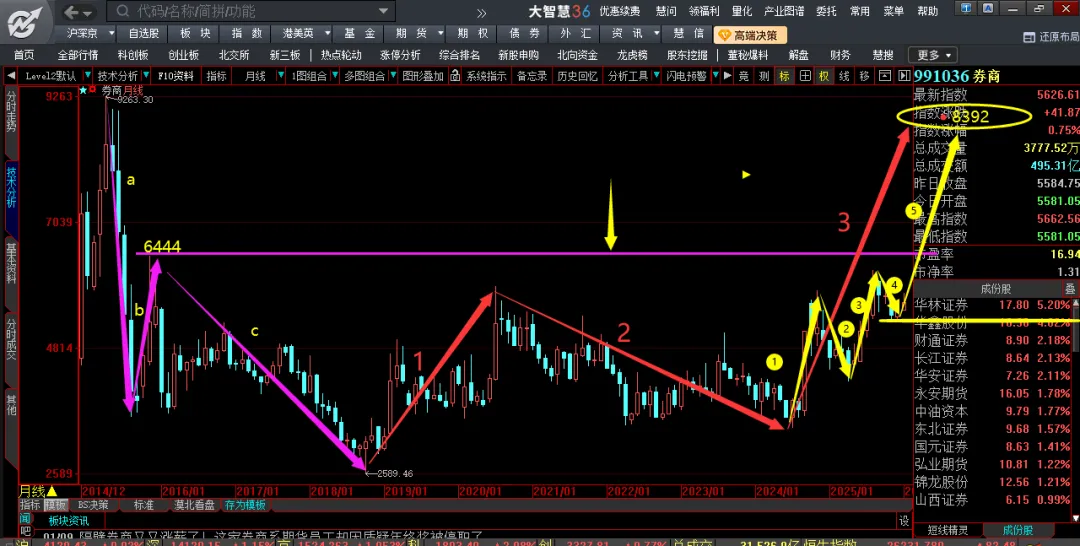Click the 线 toolbar icon

tap(844, 76)
